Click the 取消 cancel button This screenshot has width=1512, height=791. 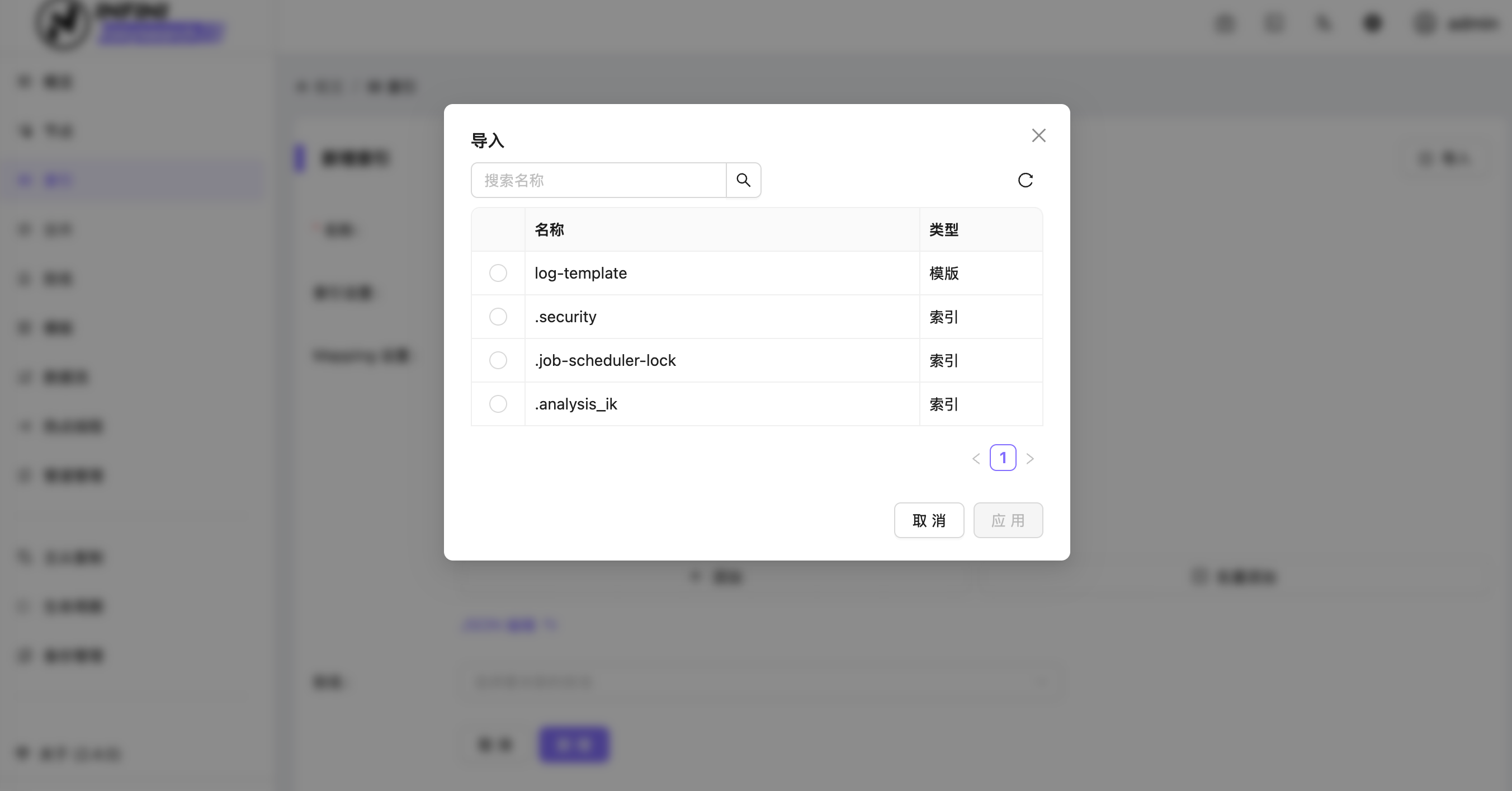(x=929, y=520)
